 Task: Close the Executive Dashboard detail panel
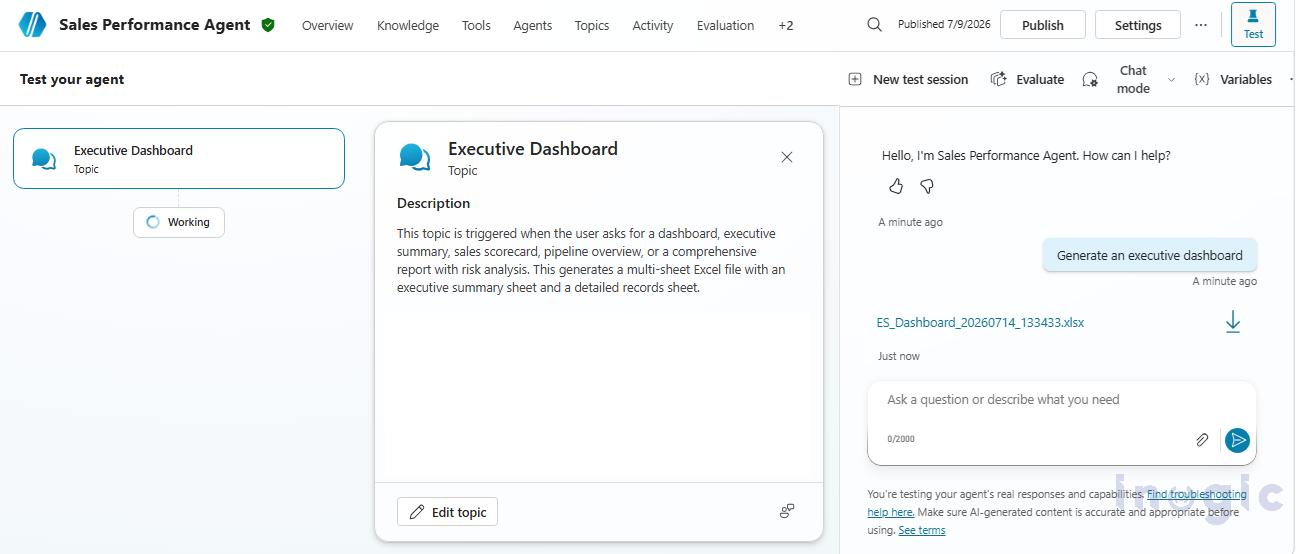pyautogui.click(x=787, y=157)
